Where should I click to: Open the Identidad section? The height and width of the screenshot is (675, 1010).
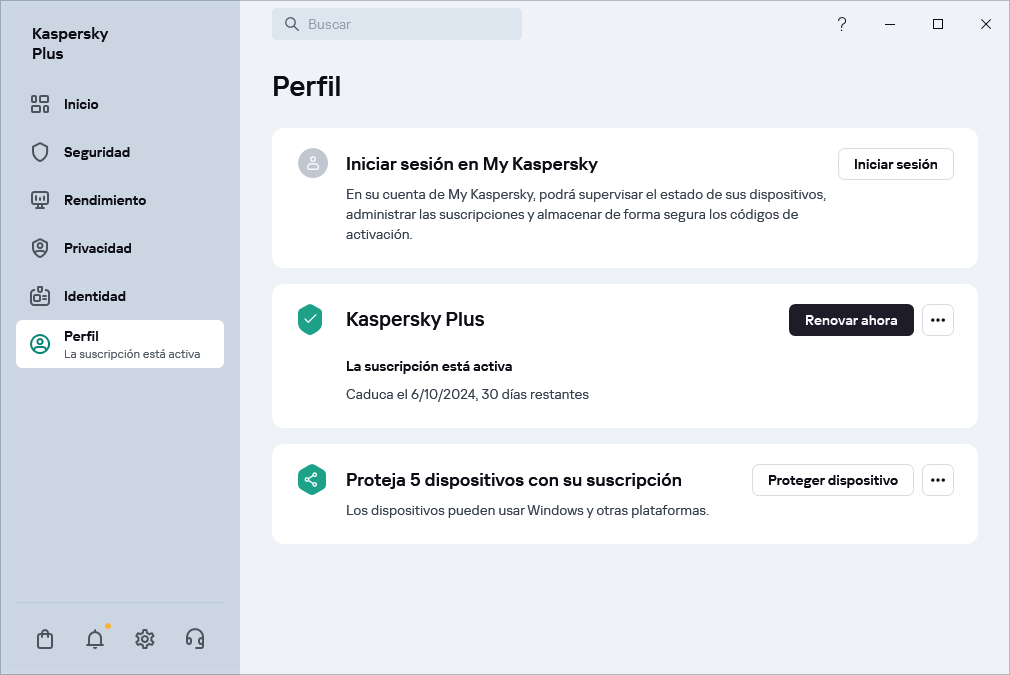(94, 296)
